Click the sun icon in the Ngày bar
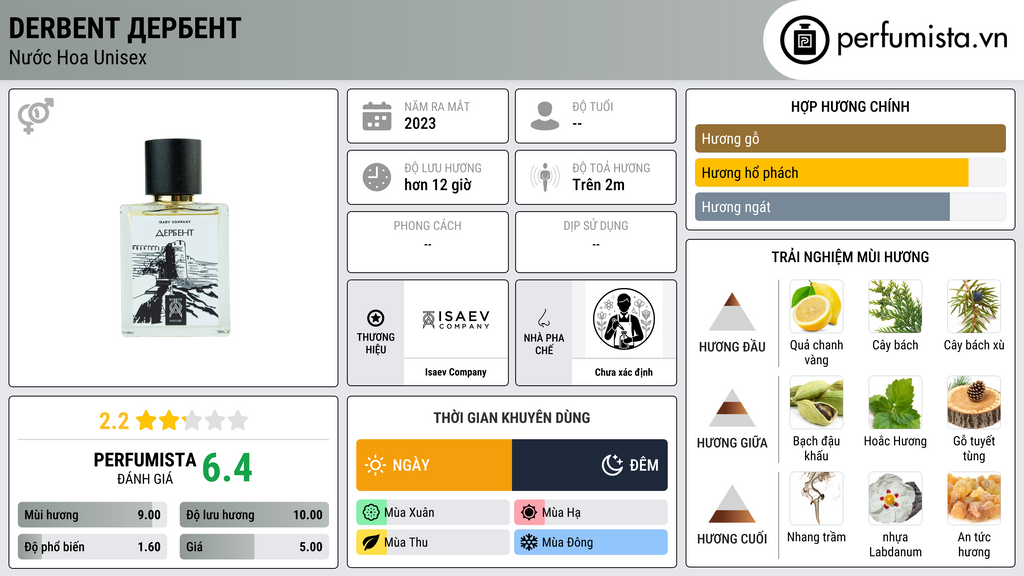The height and width of the screenshot is (576, 1024). click(376, 465)
